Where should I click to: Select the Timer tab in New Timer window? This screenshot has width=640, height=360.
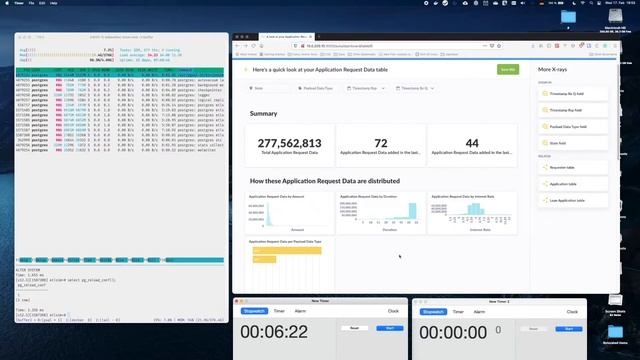(279, 311)
